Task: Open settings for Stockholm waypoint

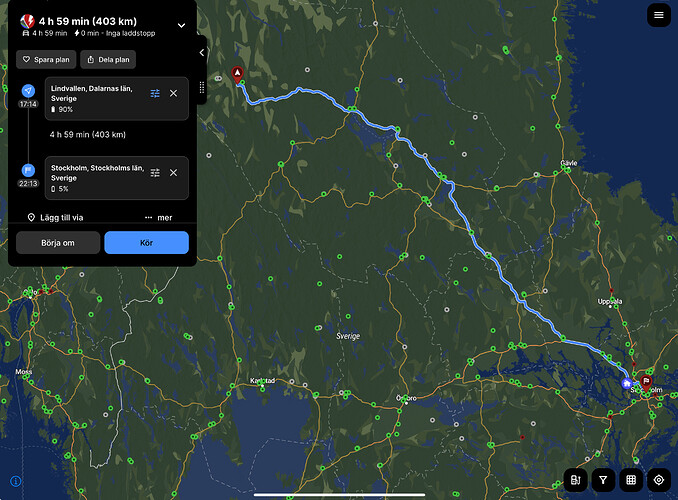Action: click(x=155, y=173)
